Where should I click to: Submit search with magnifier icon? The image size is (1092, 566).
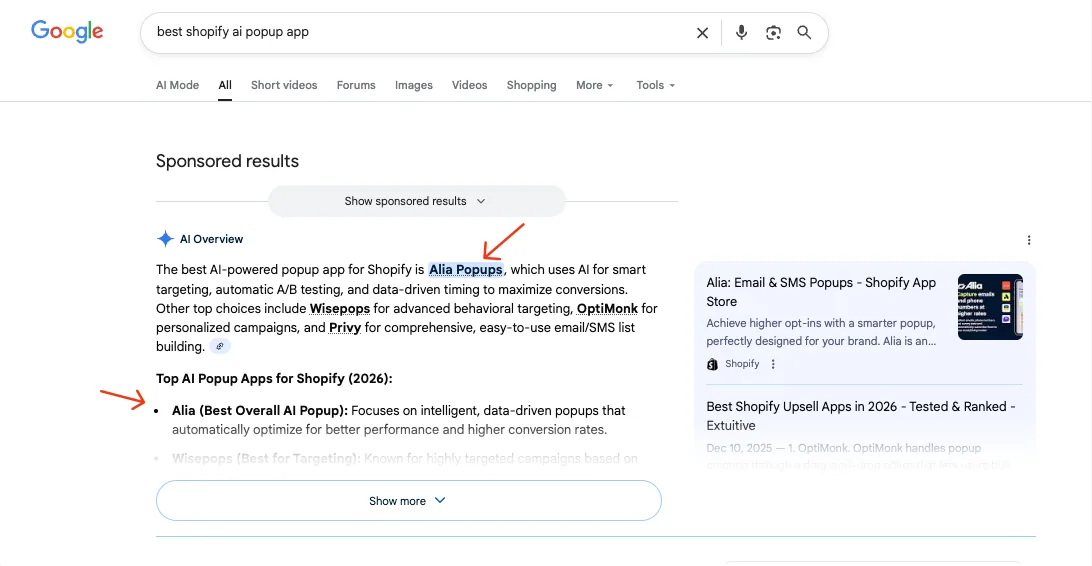(804, 33)
